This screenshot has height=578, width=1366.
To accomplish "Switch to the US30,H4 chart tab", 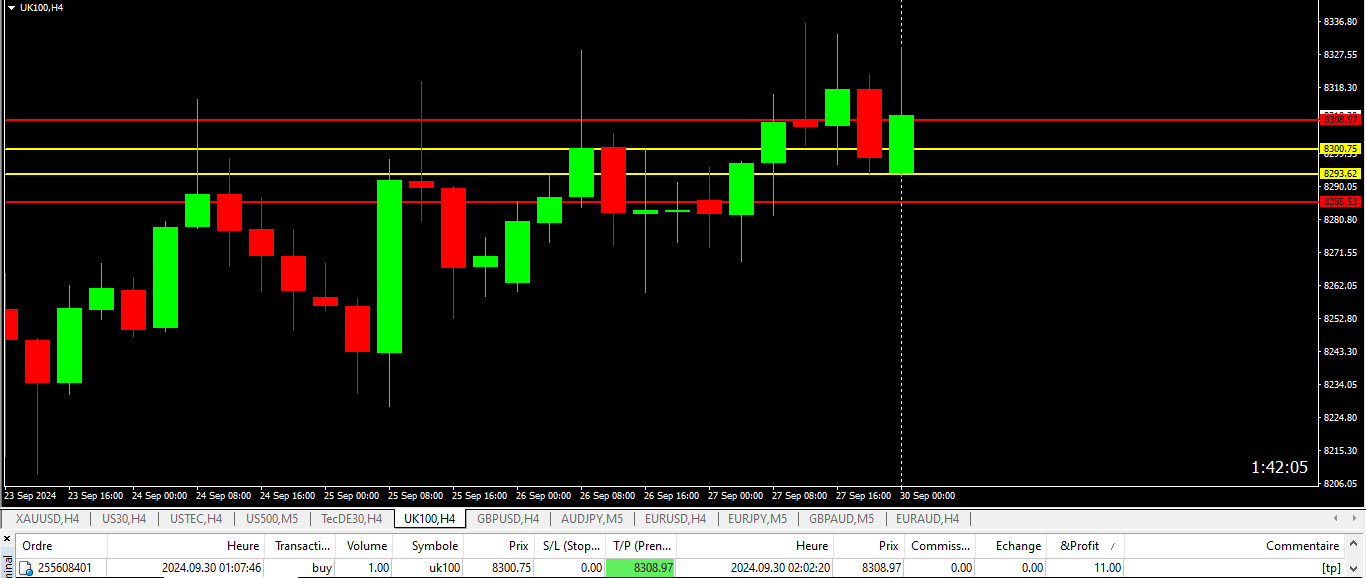I will [124, 519].
